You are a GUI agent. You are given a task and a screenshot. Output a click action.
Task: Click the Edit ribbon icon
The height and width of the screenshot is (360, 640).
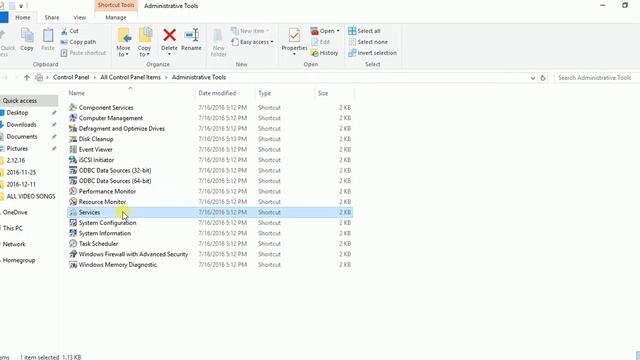314,42
